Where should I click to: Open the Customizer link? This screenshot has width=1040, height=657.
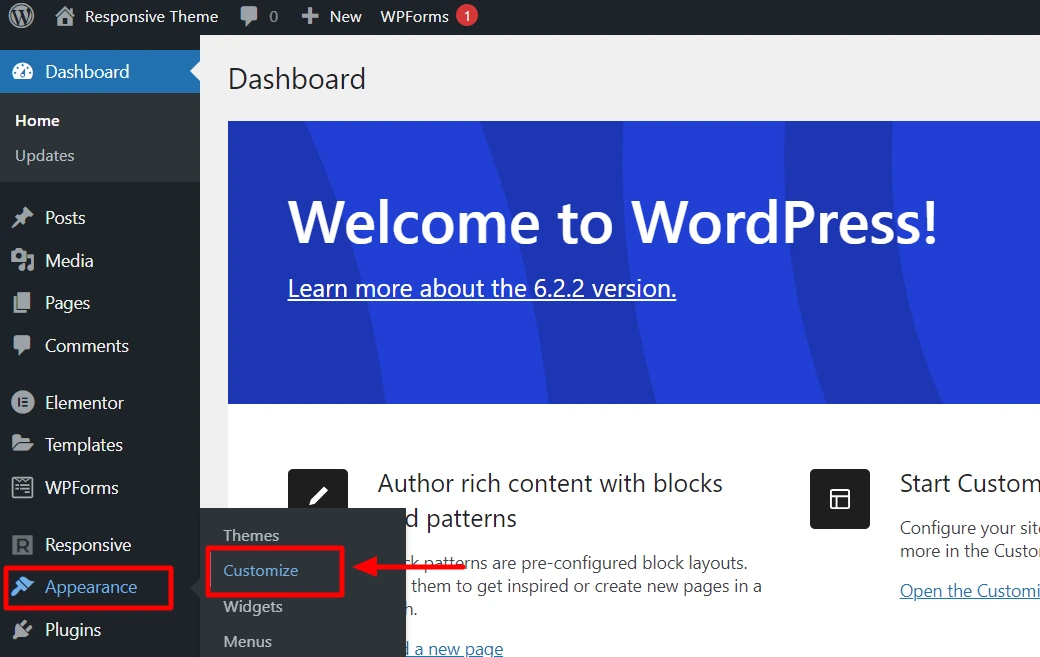click(x=970, y=591)
